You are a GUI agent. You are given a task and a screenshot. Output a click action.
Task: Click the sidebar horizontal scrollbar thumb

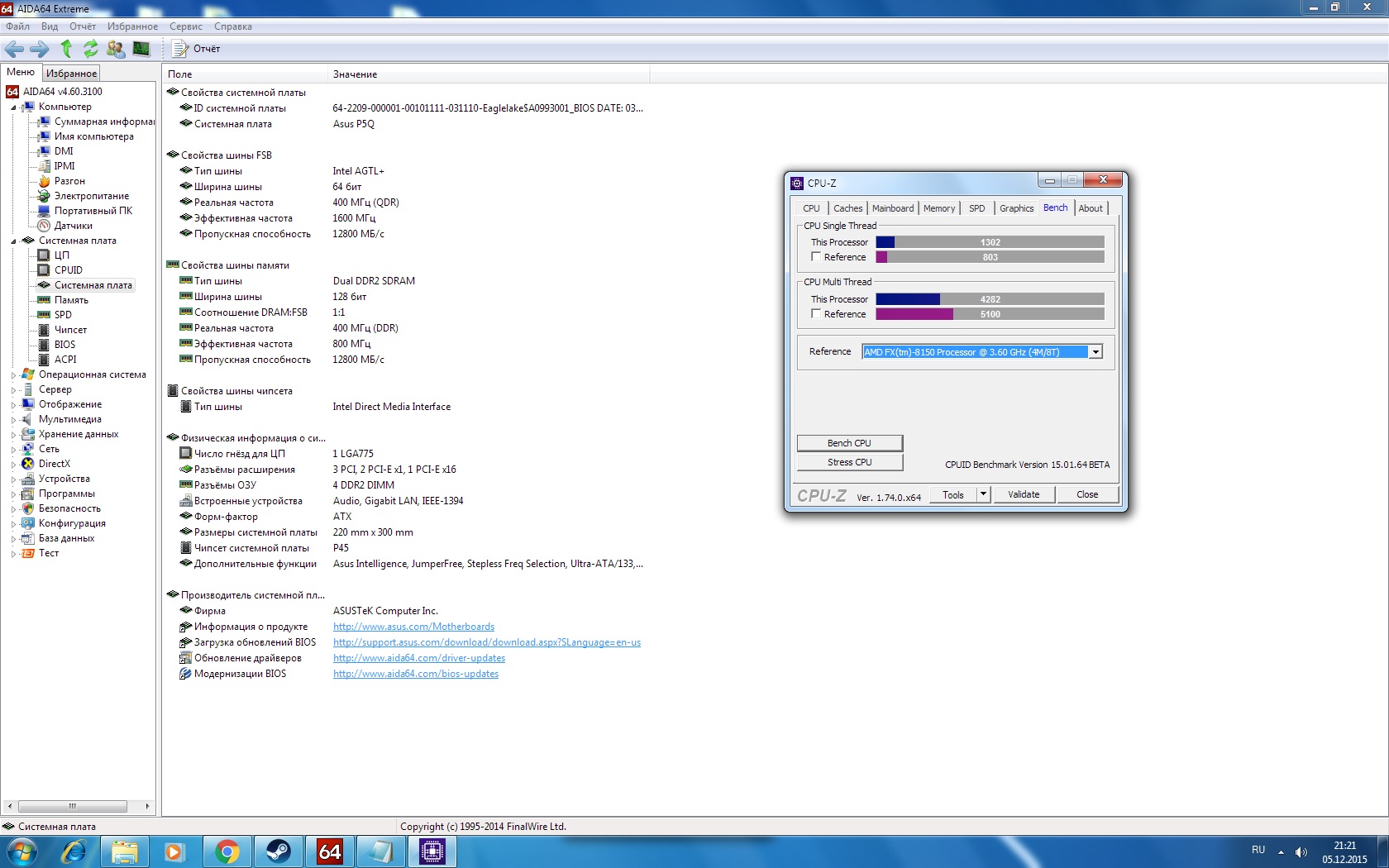[73, 806]
